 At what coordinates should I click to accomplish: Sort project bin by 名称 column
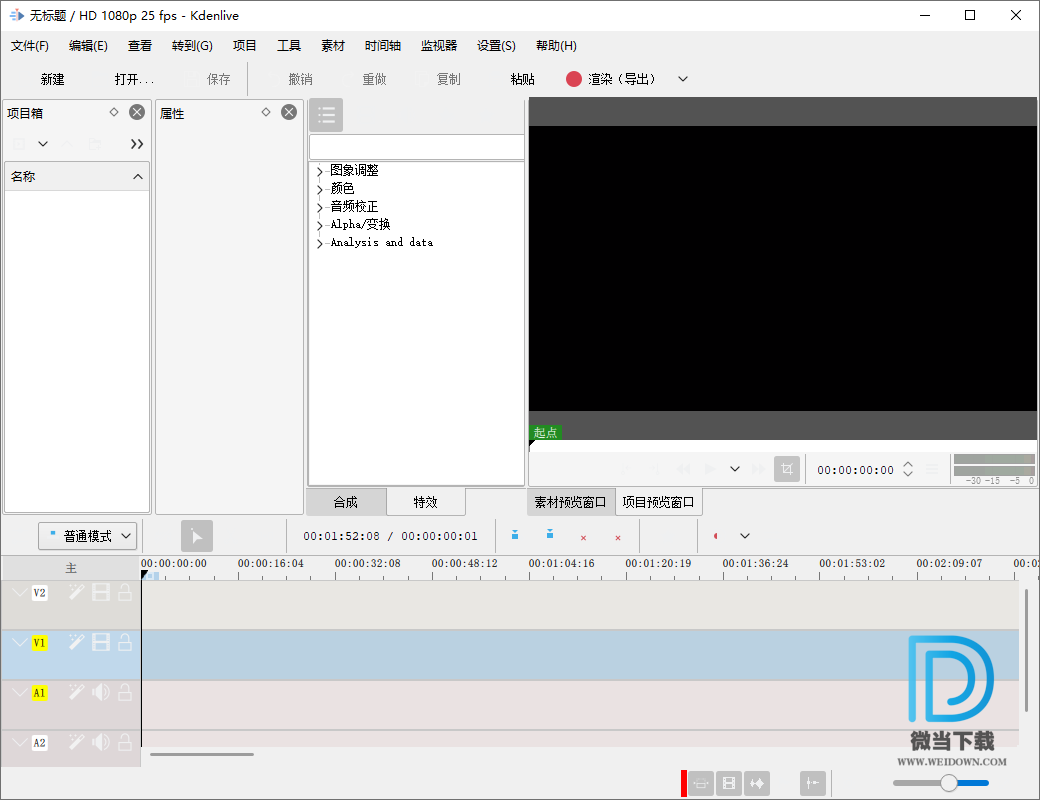pos(77,176)
